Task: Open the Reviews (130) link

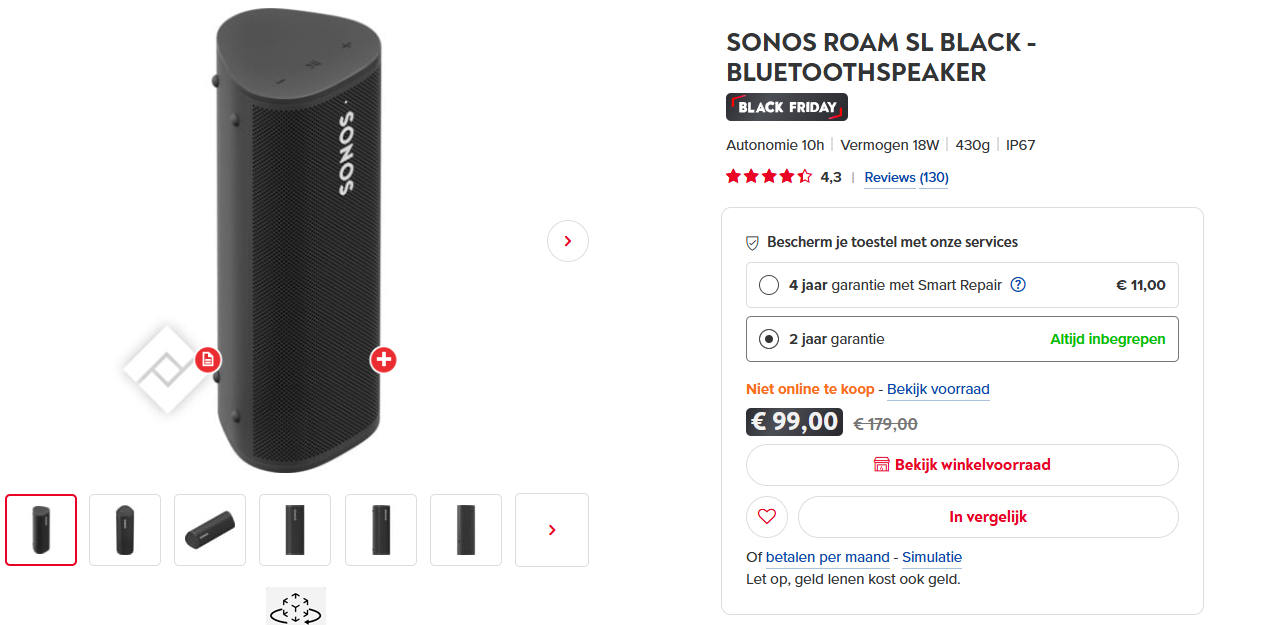Action: click(905, 177)
